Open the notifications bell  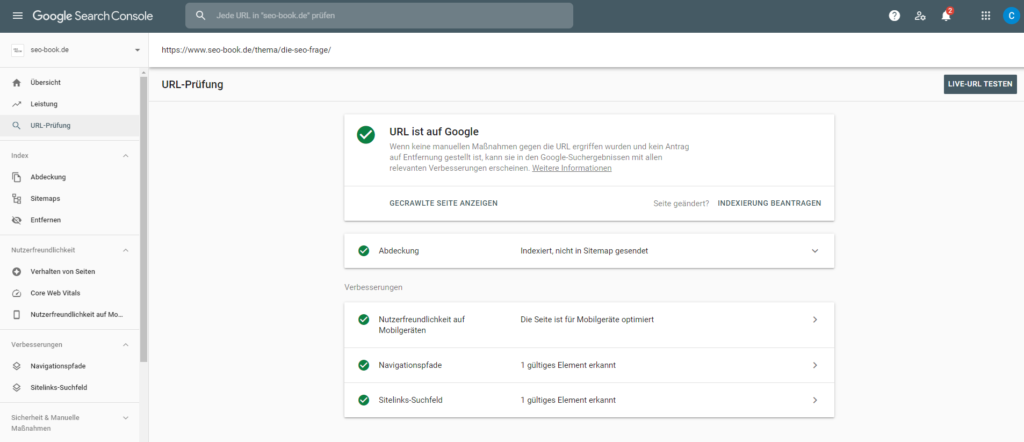click(946, 16)
